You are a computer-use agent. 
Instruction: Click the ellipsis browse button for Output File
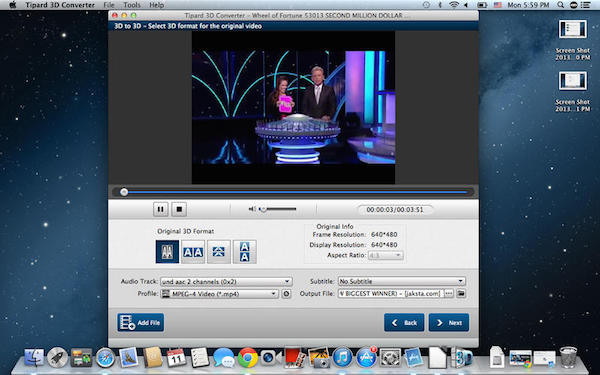pos(448,293)
